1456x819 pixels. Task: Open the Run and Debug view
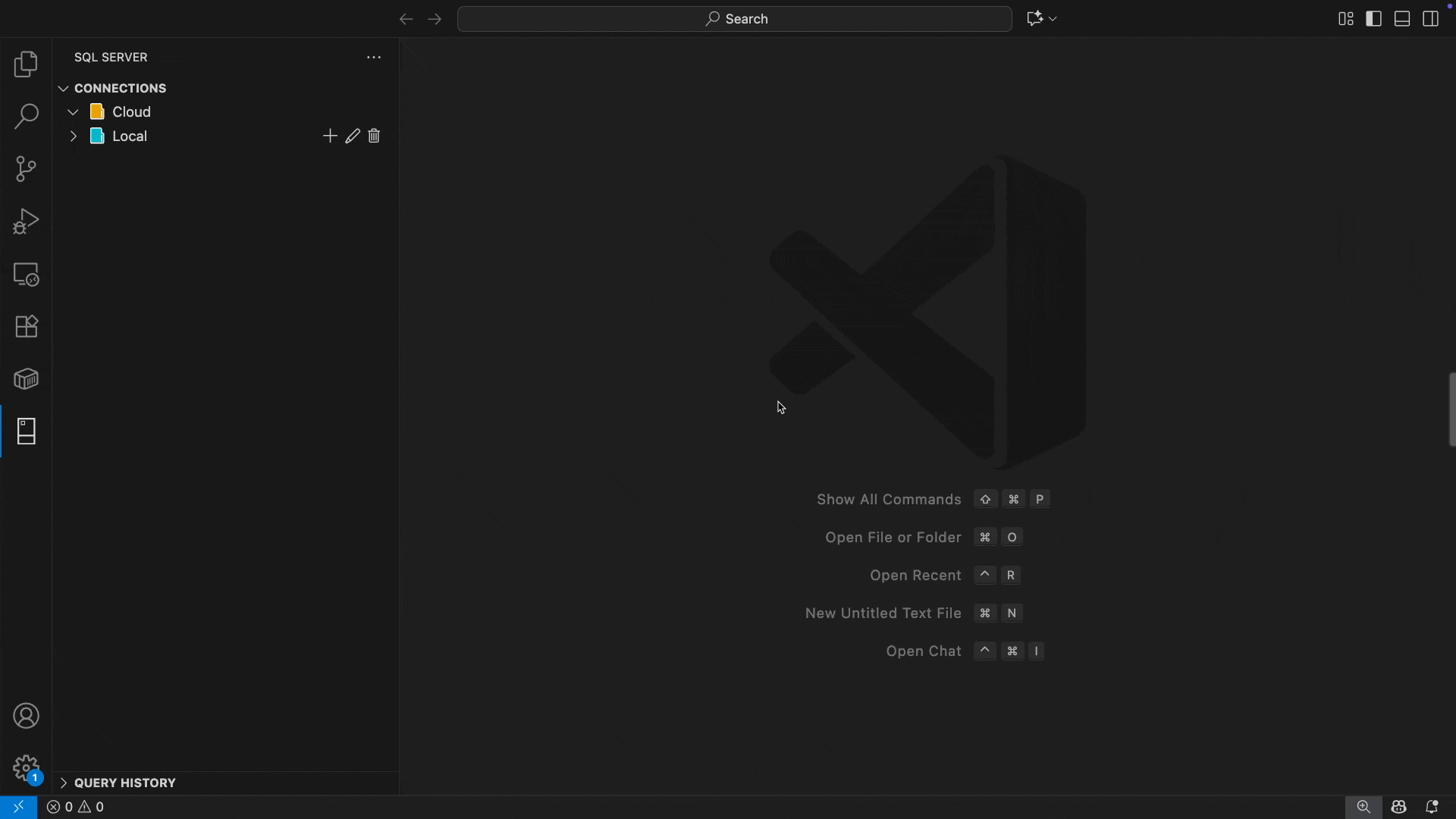(x=26, y=221)
